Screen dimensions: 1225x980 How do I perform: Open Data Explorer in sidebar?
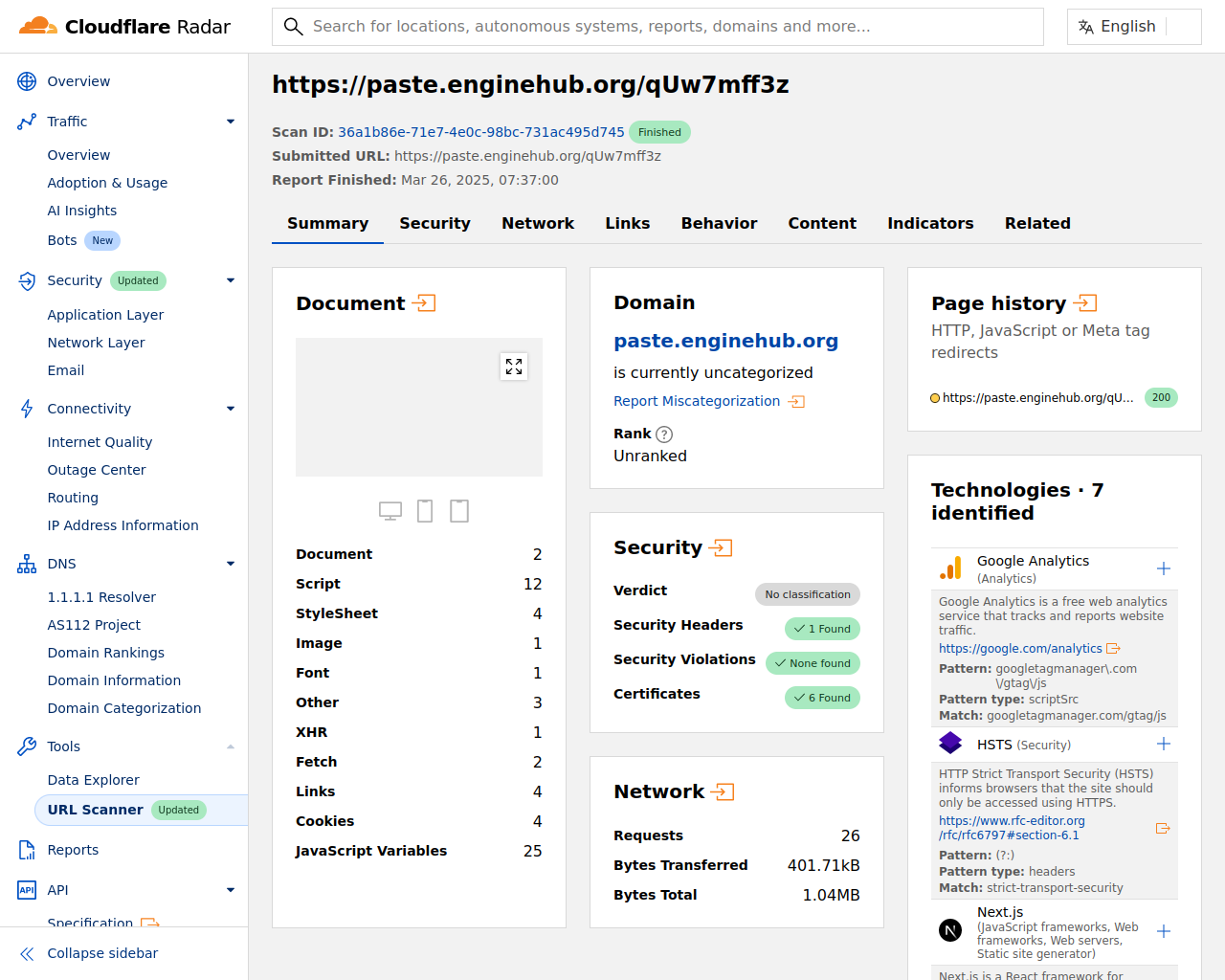[94, 780]
